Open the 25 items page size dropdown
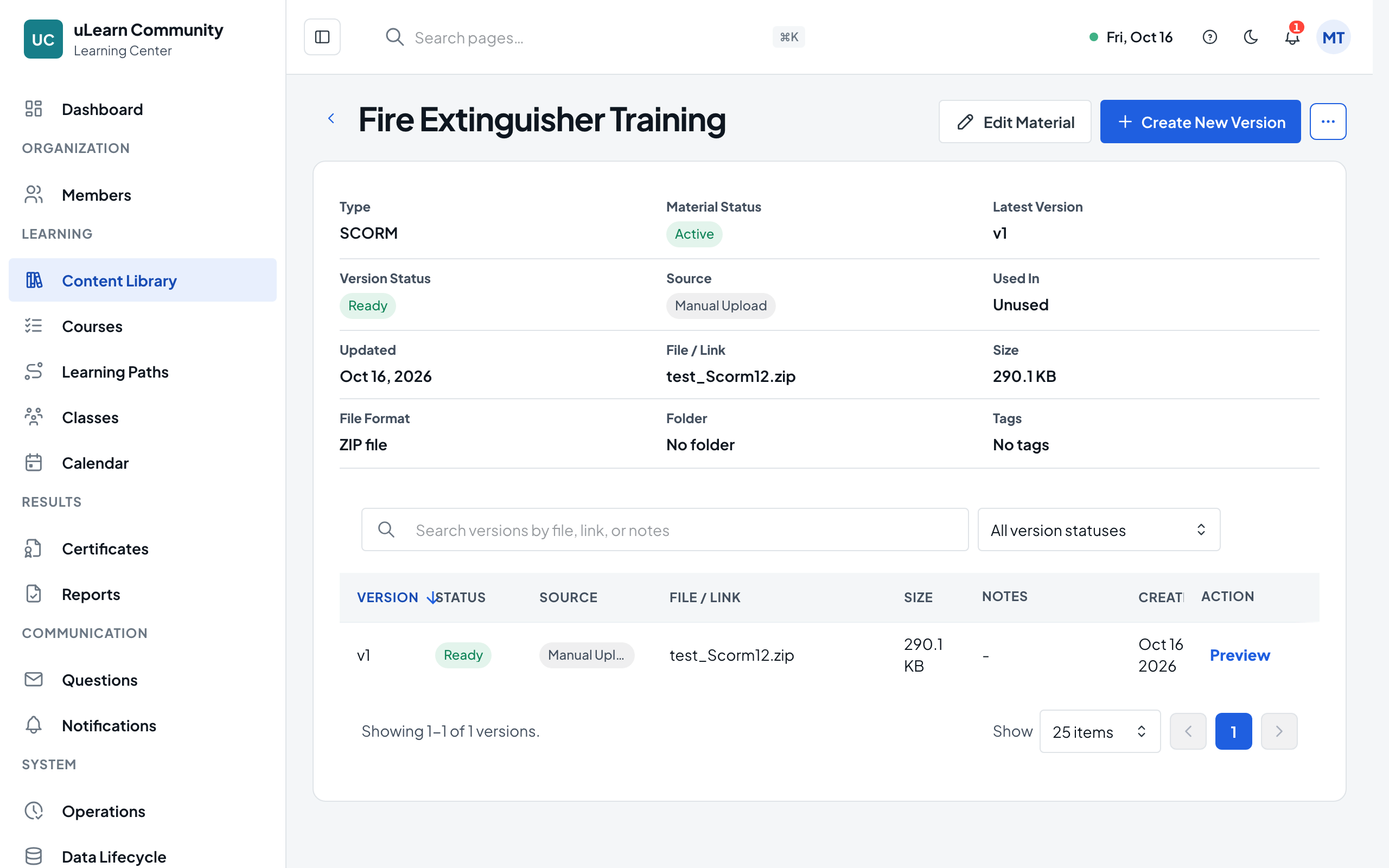1389x868 pixels. [1100, 731]
